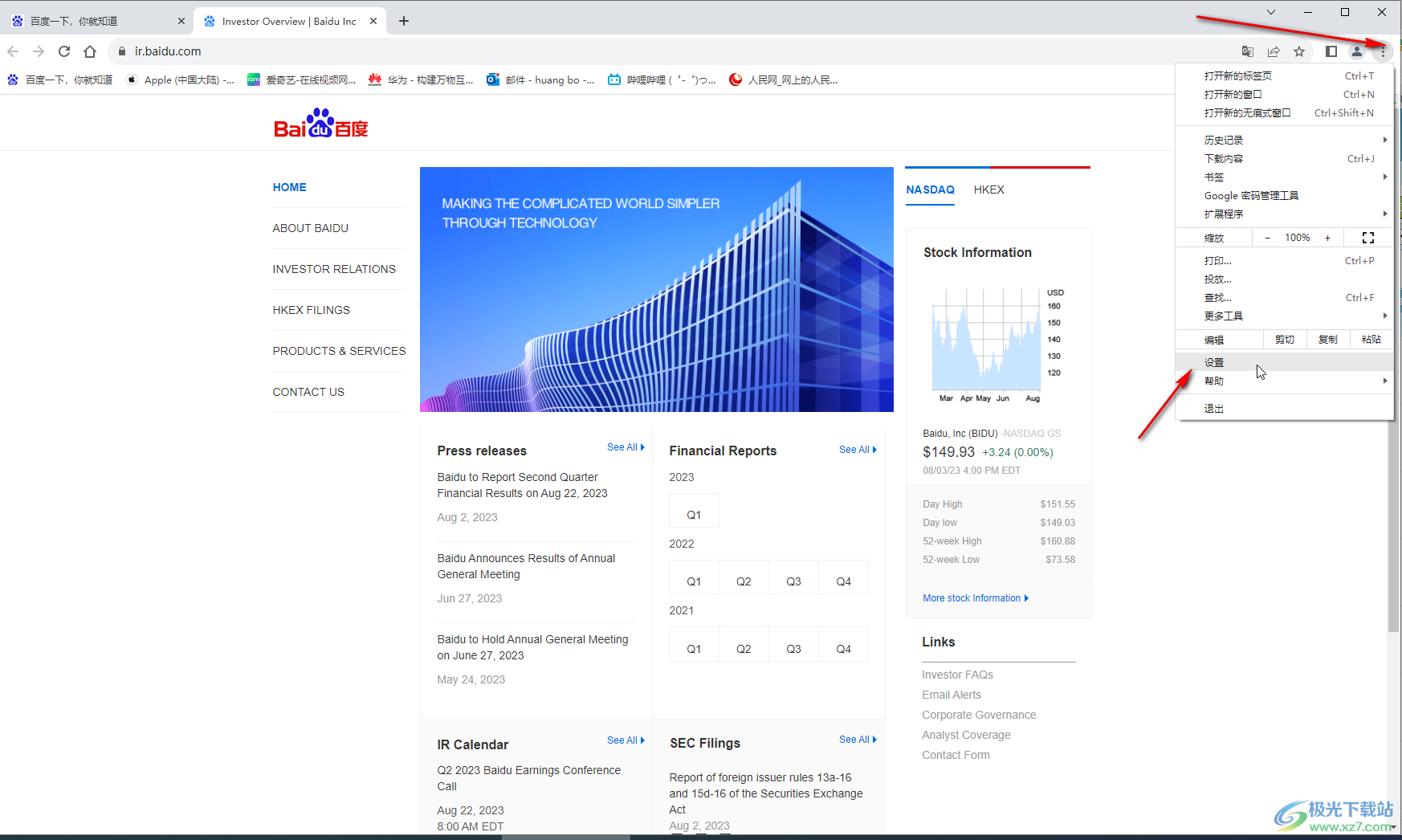Select 打开新的无痕式窗口 menu item
Image resolution: width=1402 pixels, height=840 pixels.
1285,112
